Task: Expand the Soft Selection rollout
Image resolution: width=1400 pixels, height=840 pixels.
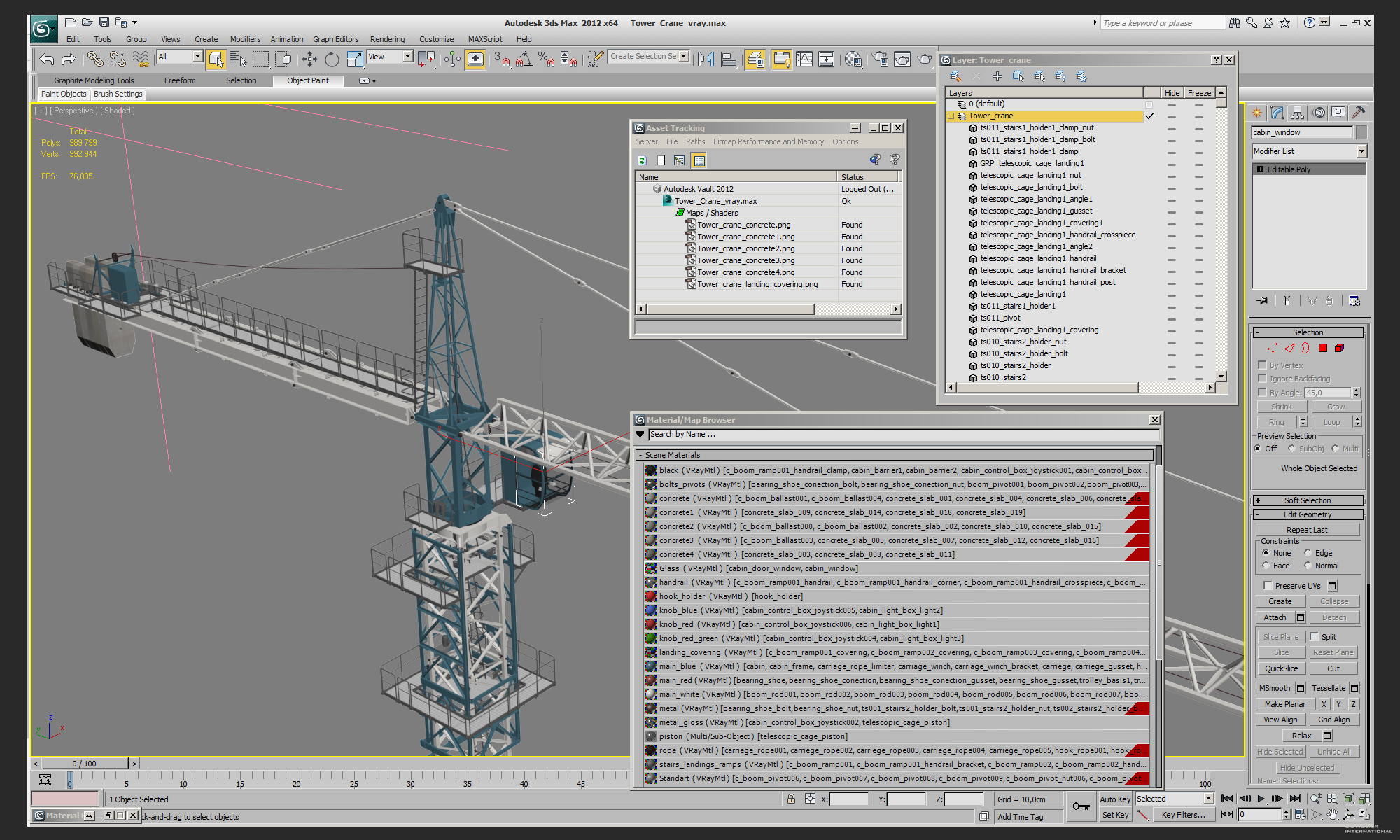Action: tap(1307, 500)
